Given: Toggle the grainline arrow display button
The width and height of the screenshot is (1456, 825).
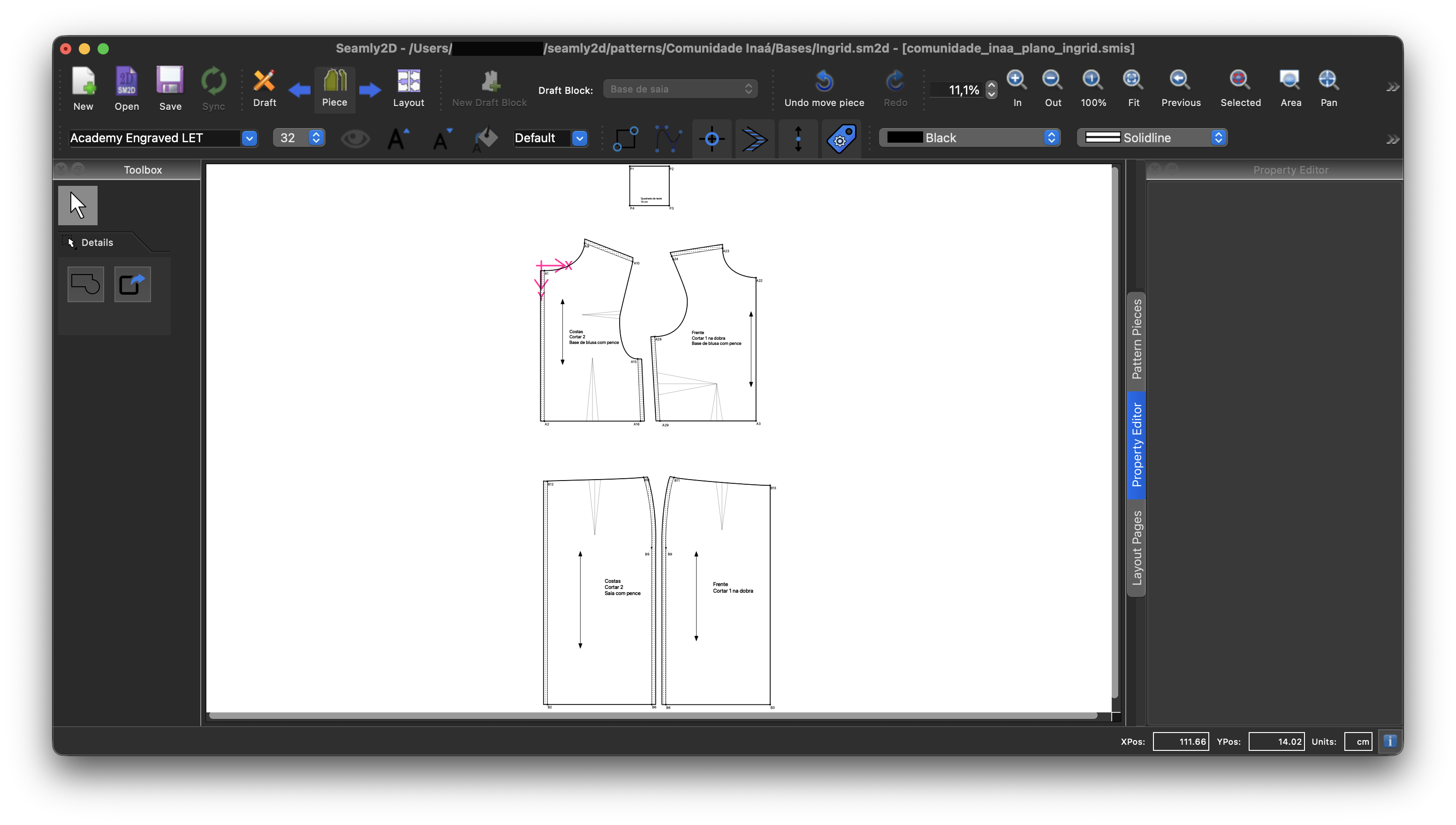Looking at the screenshot, I should coord(798,138).
